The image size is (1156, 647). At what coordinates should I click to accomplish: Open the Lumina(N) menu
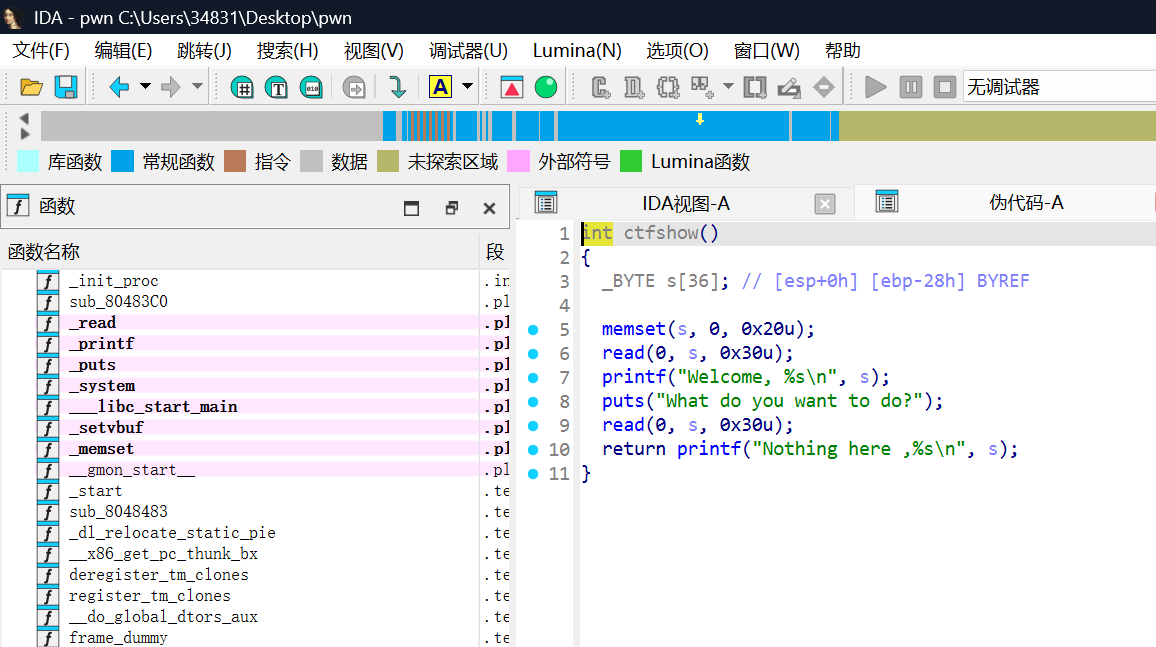click(x=577, y=50)
